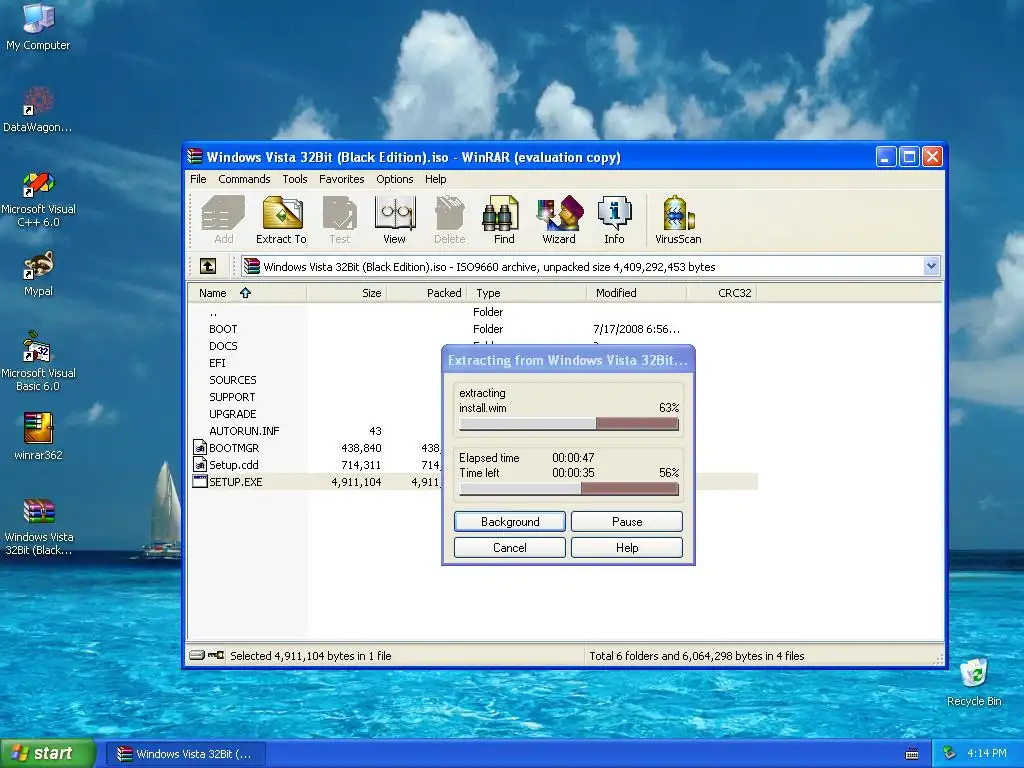Open the Options menu
This screenshot has height=768, width=1024.
click(x=394, y=179)
